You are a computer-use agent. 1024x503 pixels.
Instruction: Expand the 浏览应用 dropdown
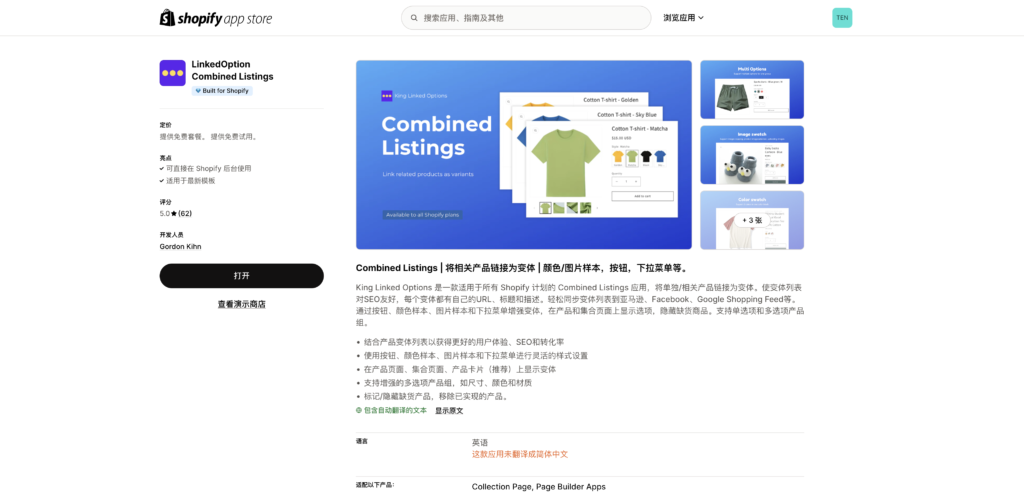tap(683, 18)
